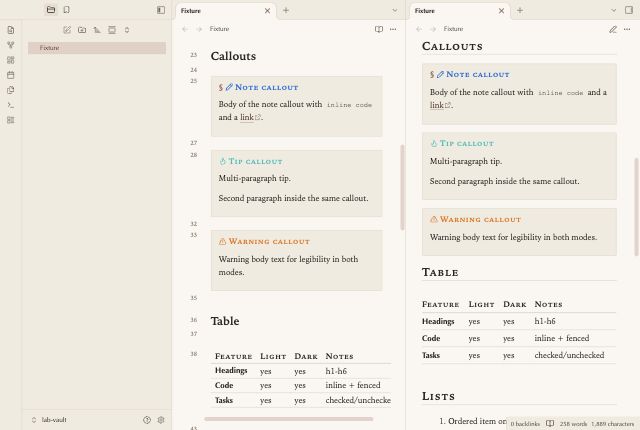Open the lab-vault vault switcher
This screenshot has width=640, height=430.
pos(49,420)
